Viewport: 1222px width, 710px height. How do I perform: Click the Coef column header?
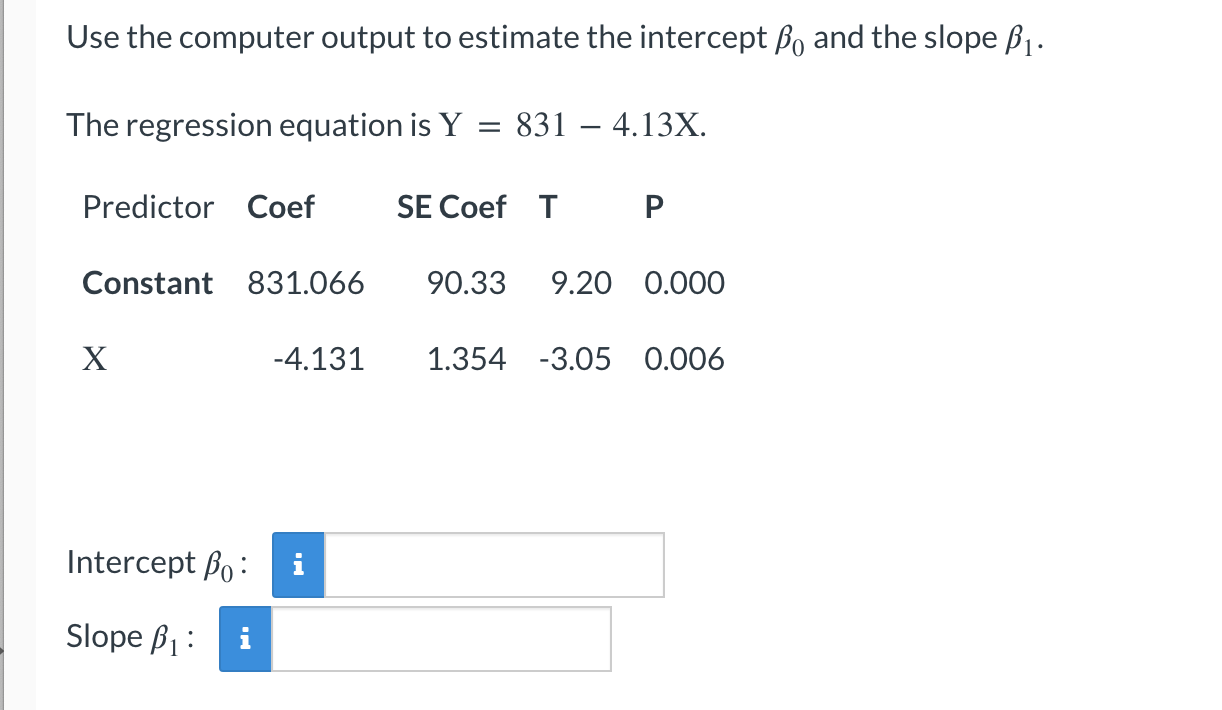tap(281, 207)
